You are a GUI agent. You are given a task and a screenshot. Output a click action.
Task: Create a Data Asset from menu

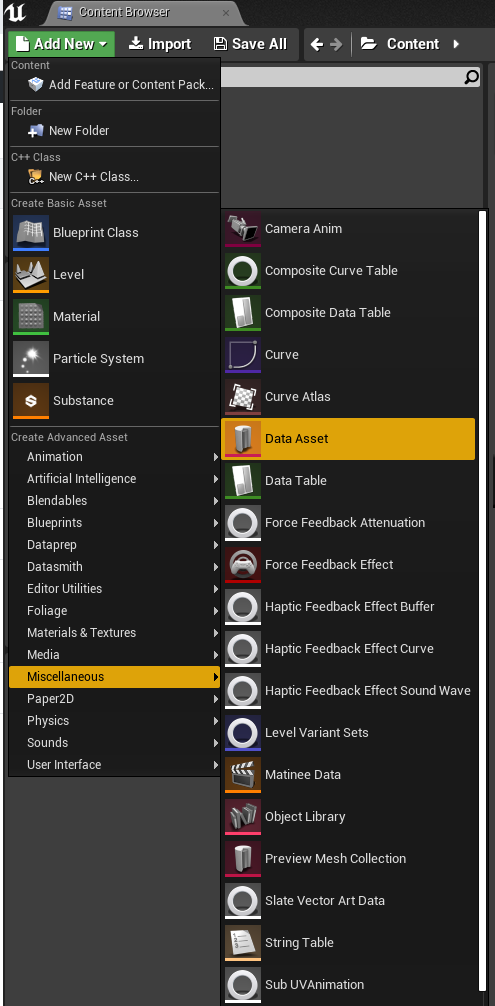pyautogui.click(x=348, y=439)
